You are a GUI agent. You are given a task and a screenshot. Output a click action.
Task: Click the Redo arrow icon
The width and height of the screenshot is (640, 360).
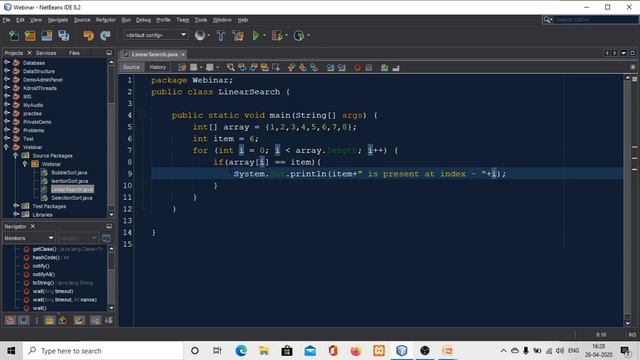(x=105, y=36)
